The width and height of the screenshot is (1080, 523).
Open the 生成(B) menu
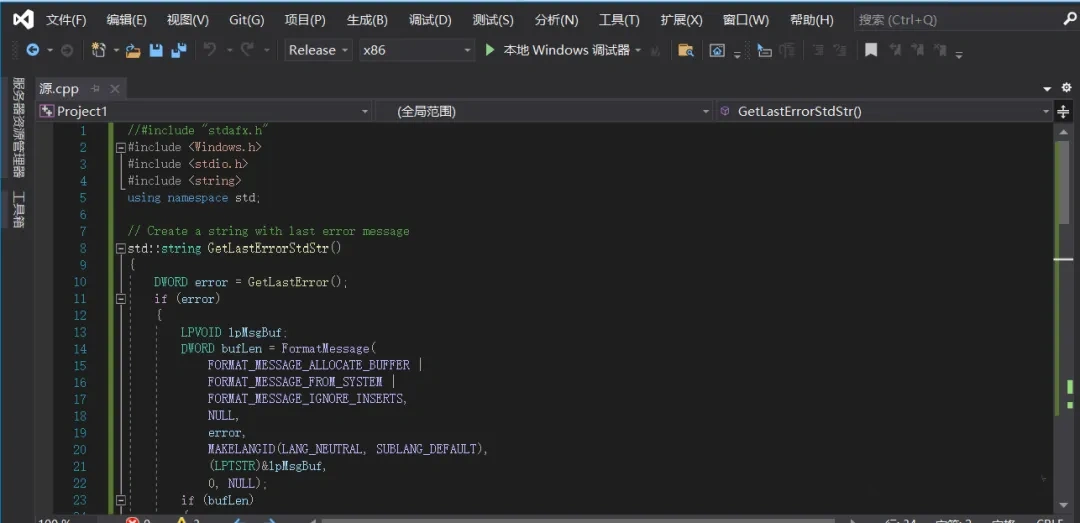(367, 20)
